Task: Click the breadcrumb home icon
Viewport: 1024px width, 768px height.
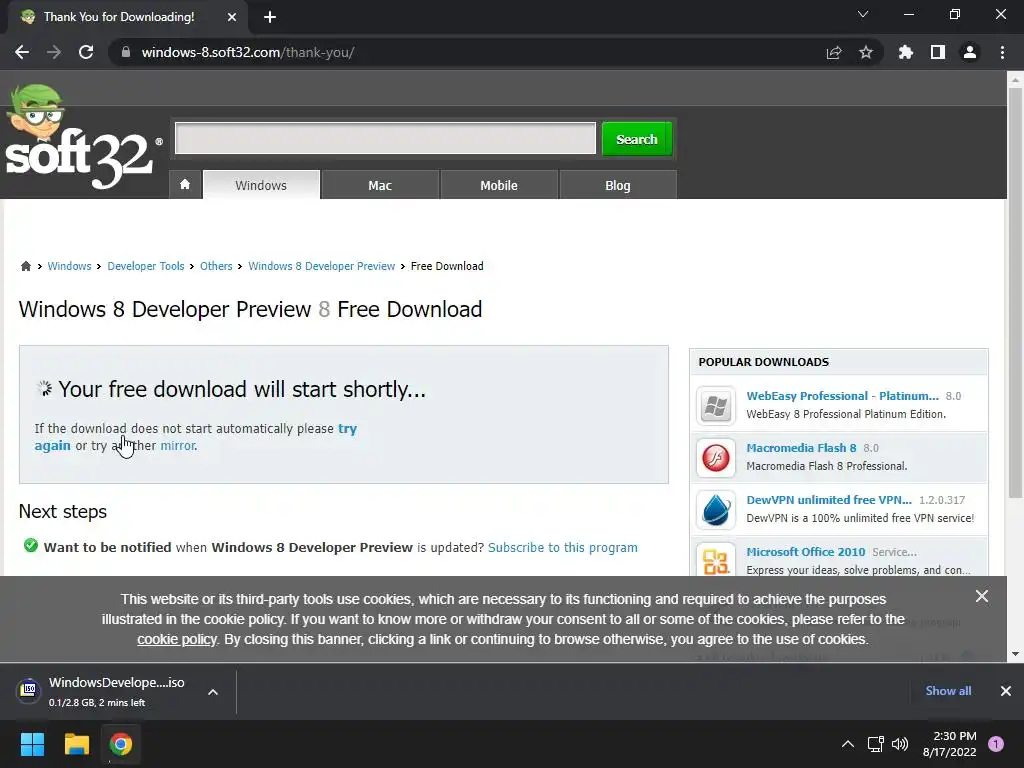Action: tap(26, 266)
